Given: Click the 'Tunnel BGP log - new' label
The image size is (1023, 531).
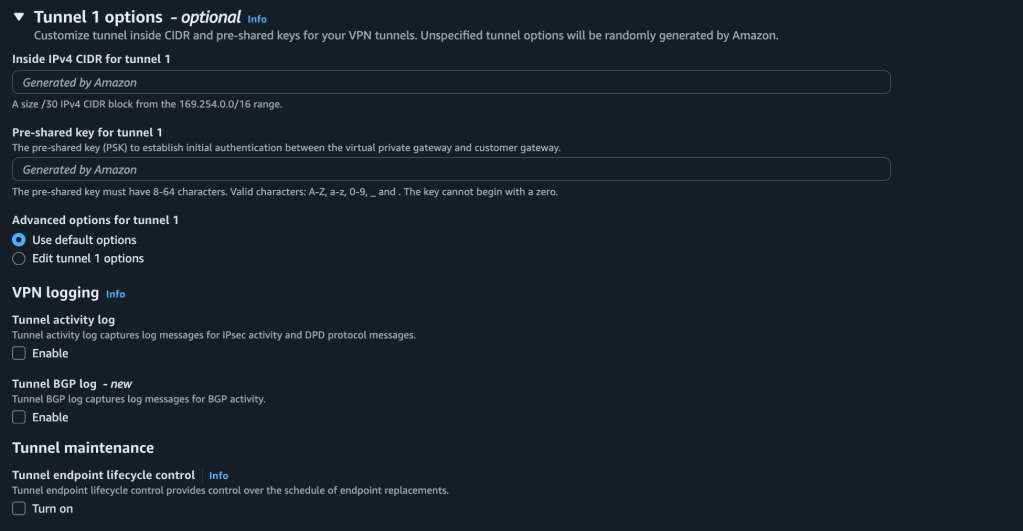Looking at the screenshot, I should [x=72, y=384].
